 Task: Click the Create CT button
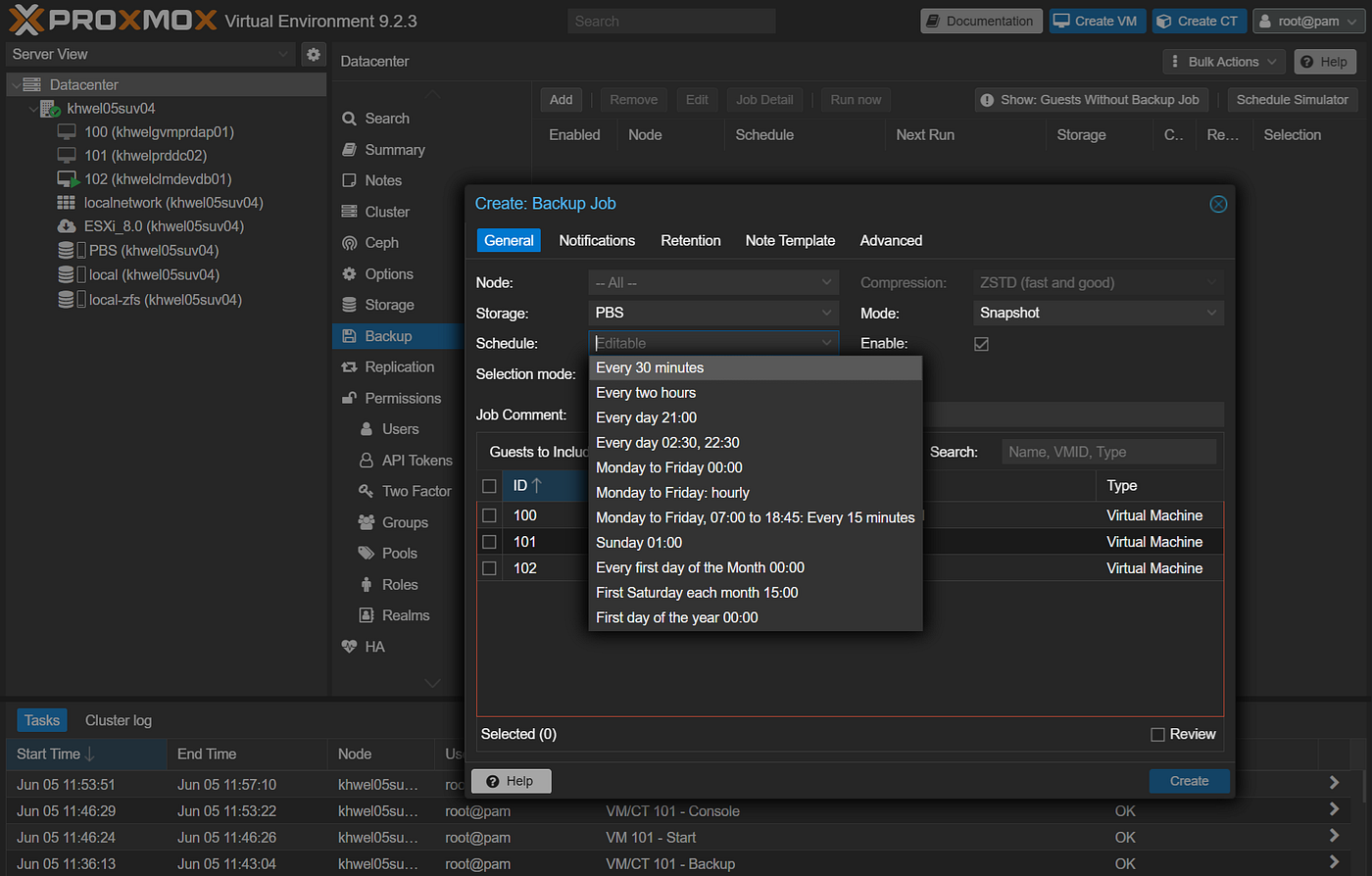click(x=1200, y=22)
